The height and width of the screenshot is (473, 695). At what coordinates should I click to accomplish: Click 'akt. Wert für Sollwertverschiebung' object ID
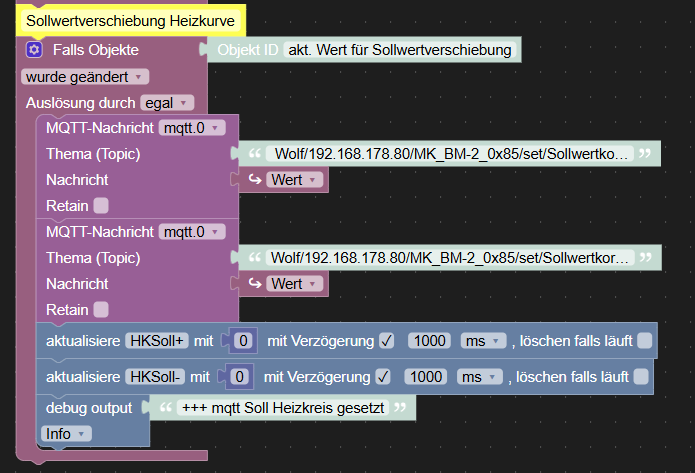point(400,50)
